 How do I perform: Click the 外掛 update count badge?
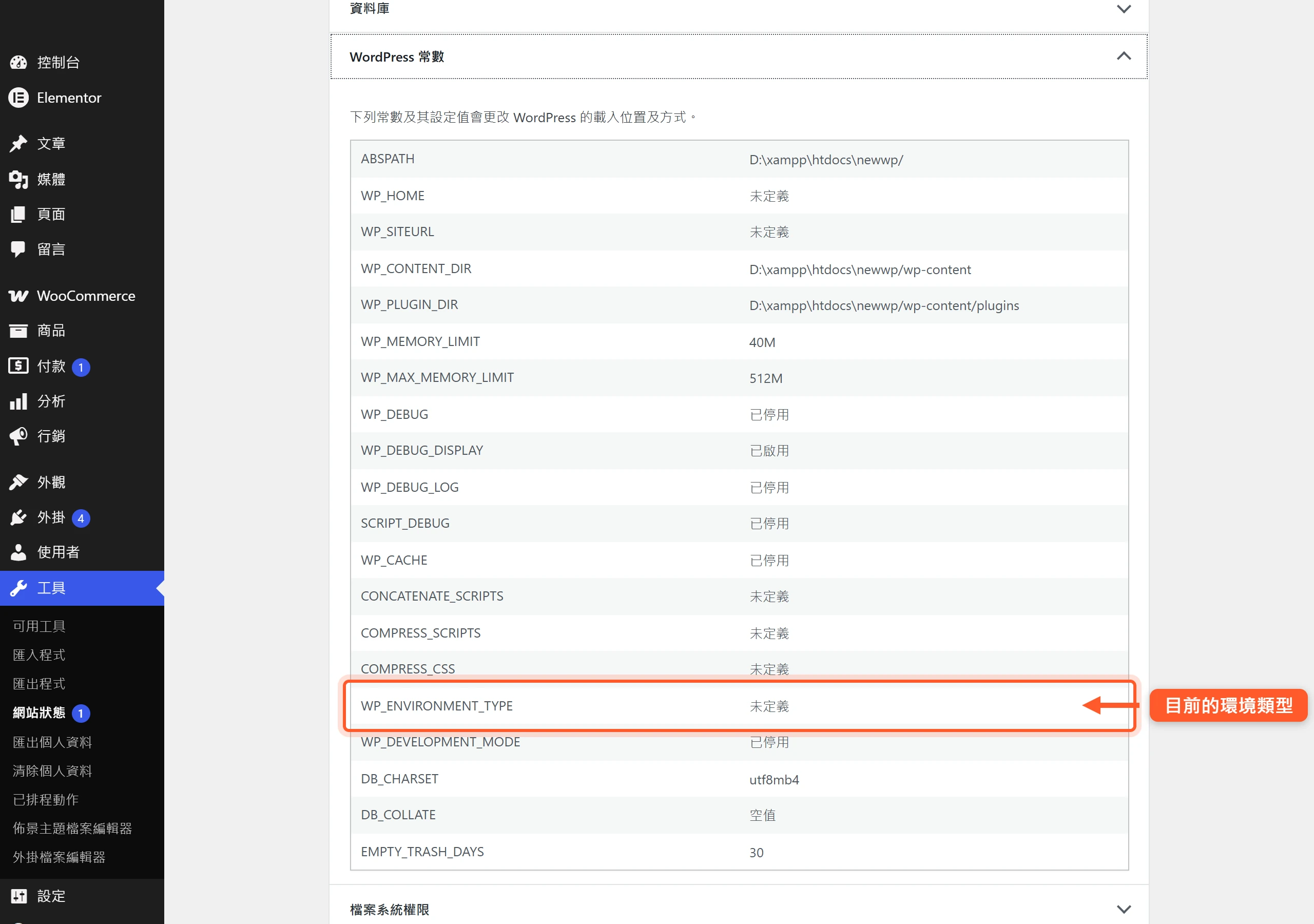pyautogui.click(x=81, y=518)
